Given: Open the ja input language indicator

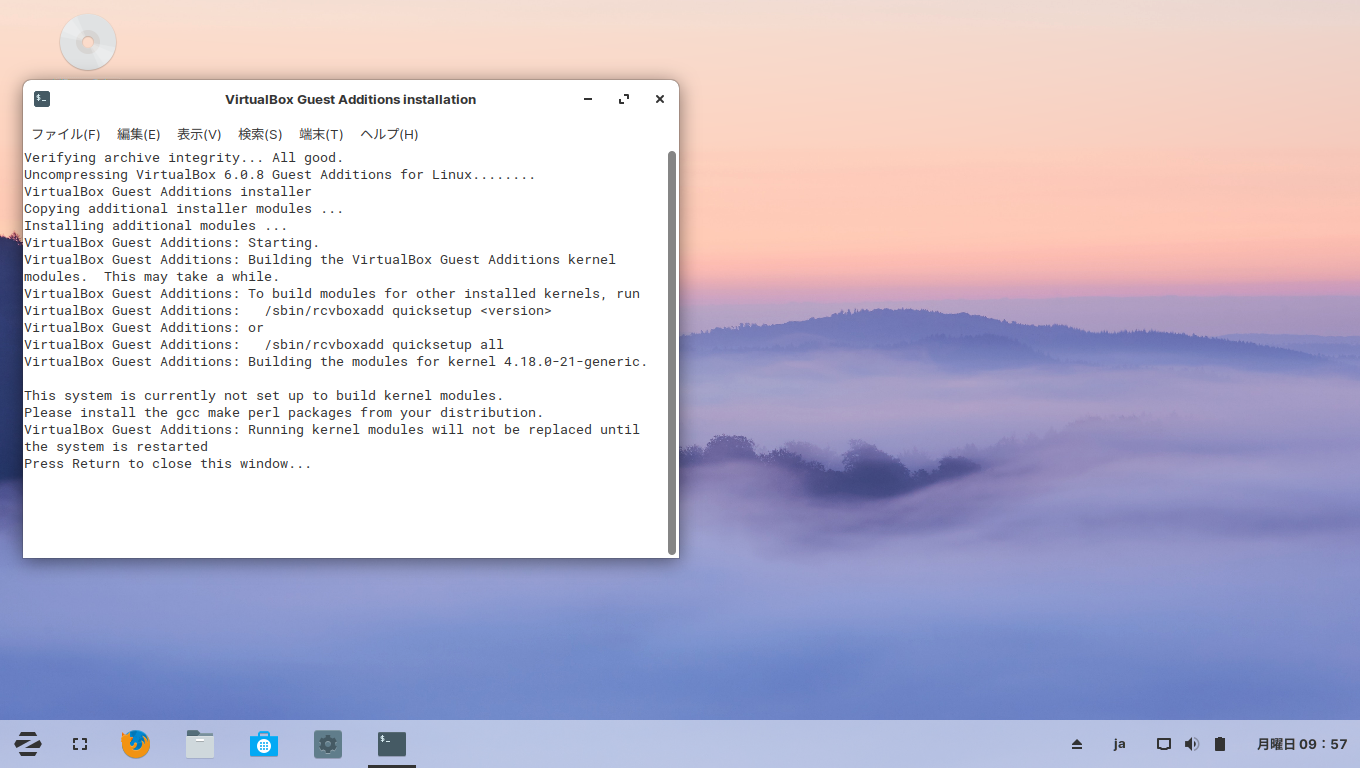Looking at the screenshot, I should pos(1120,744).
